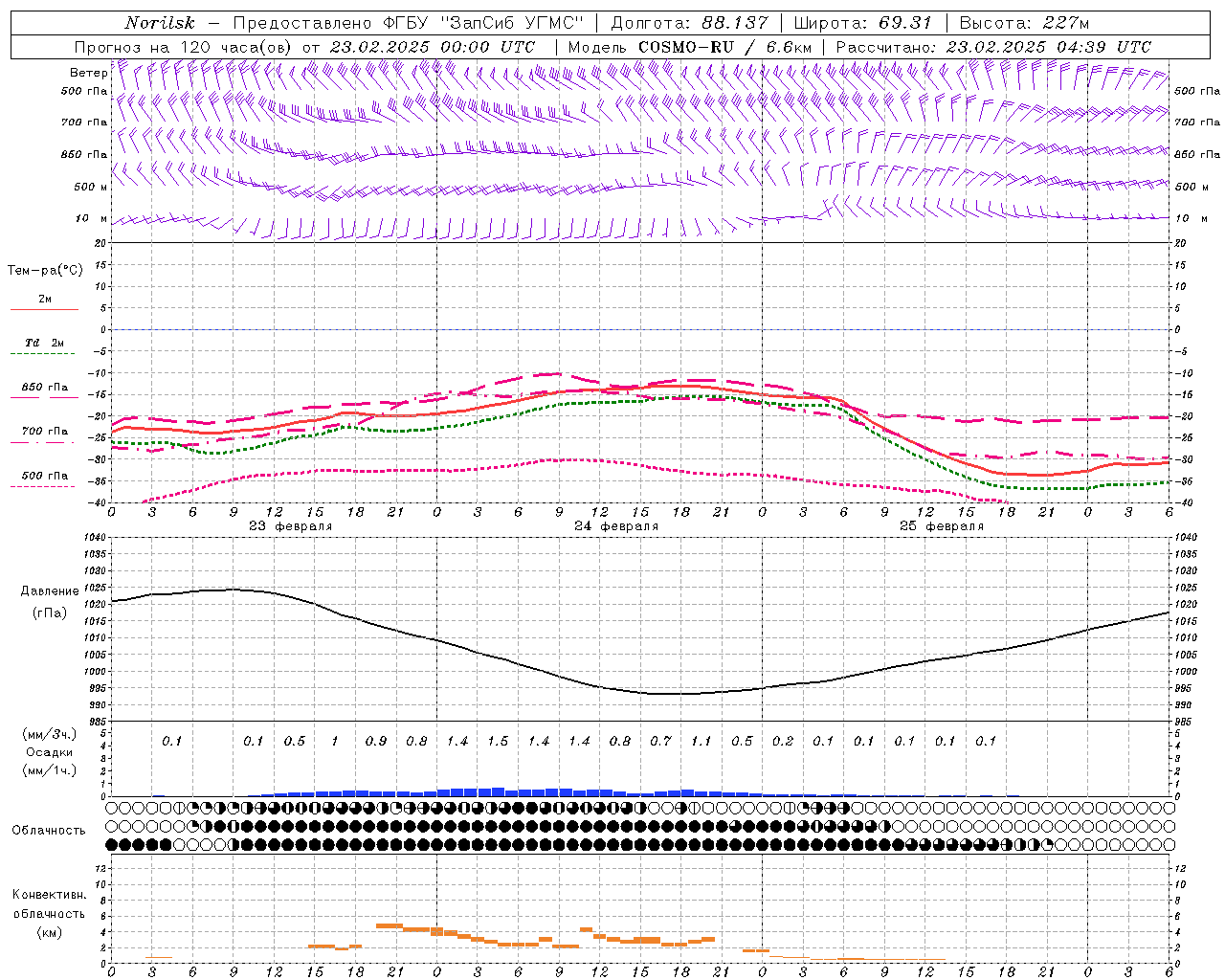Image resolution: width=1225 pixels, height=980 pixels.
Task: Click the '(гПа)' unit under Давление
Action: tap(50, 613)
